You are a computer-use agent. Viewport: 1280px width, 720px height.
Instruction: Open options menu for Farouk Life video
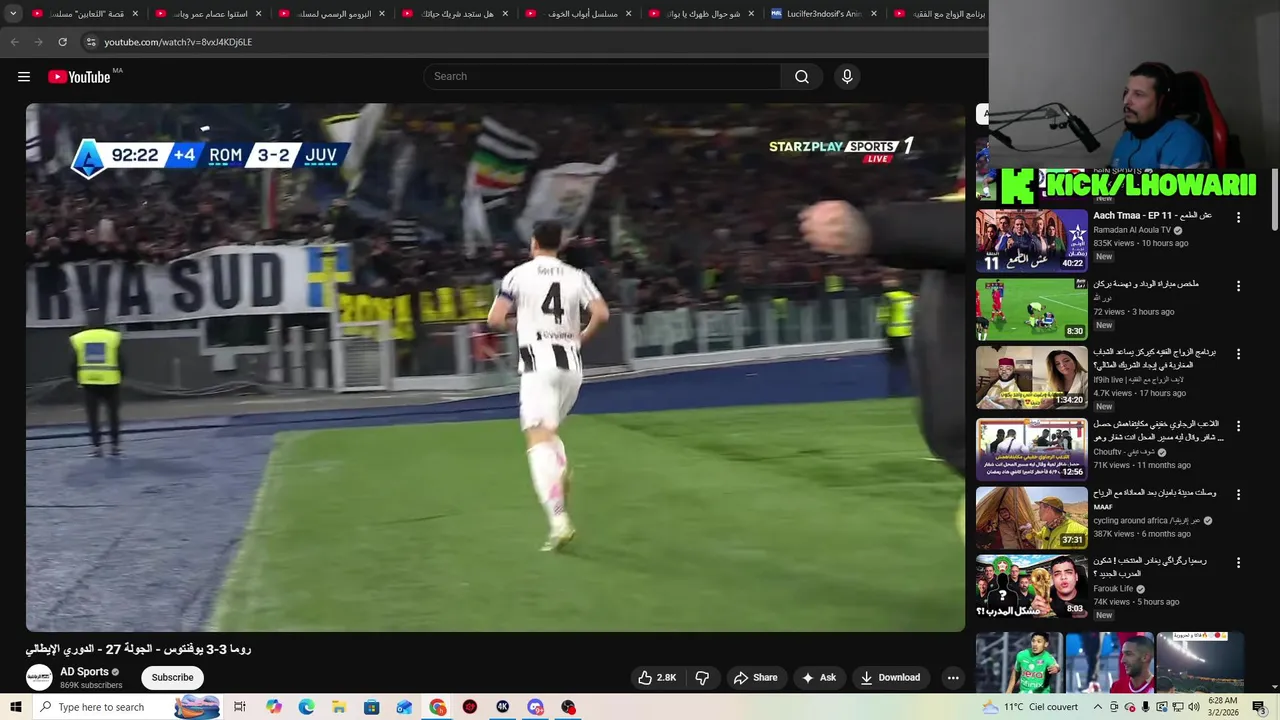pos(1238,563)
